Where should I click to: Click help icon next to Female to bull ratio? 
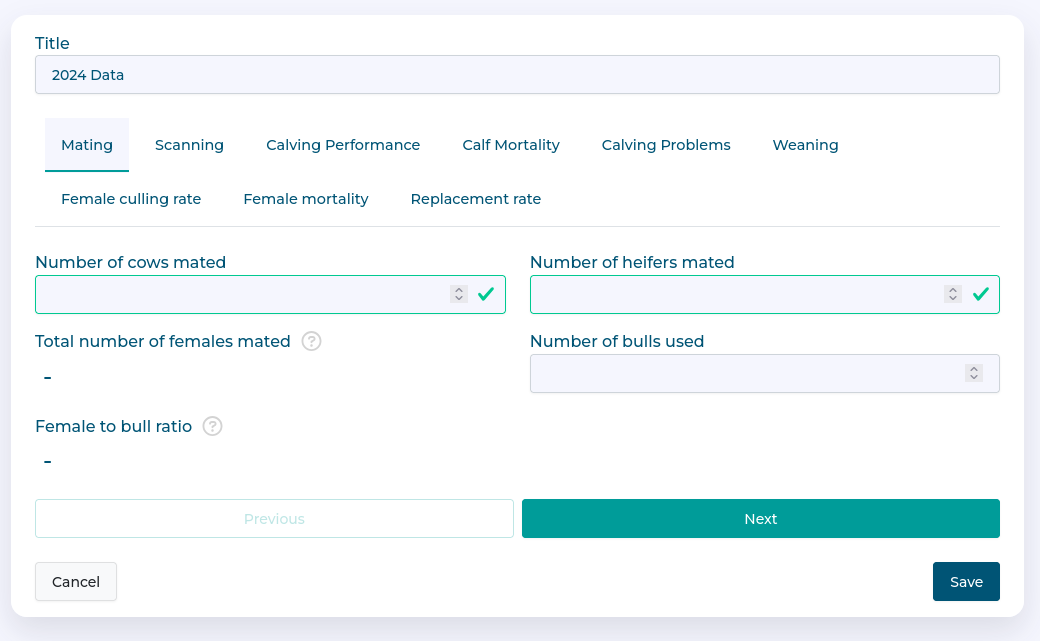point(212,426)
